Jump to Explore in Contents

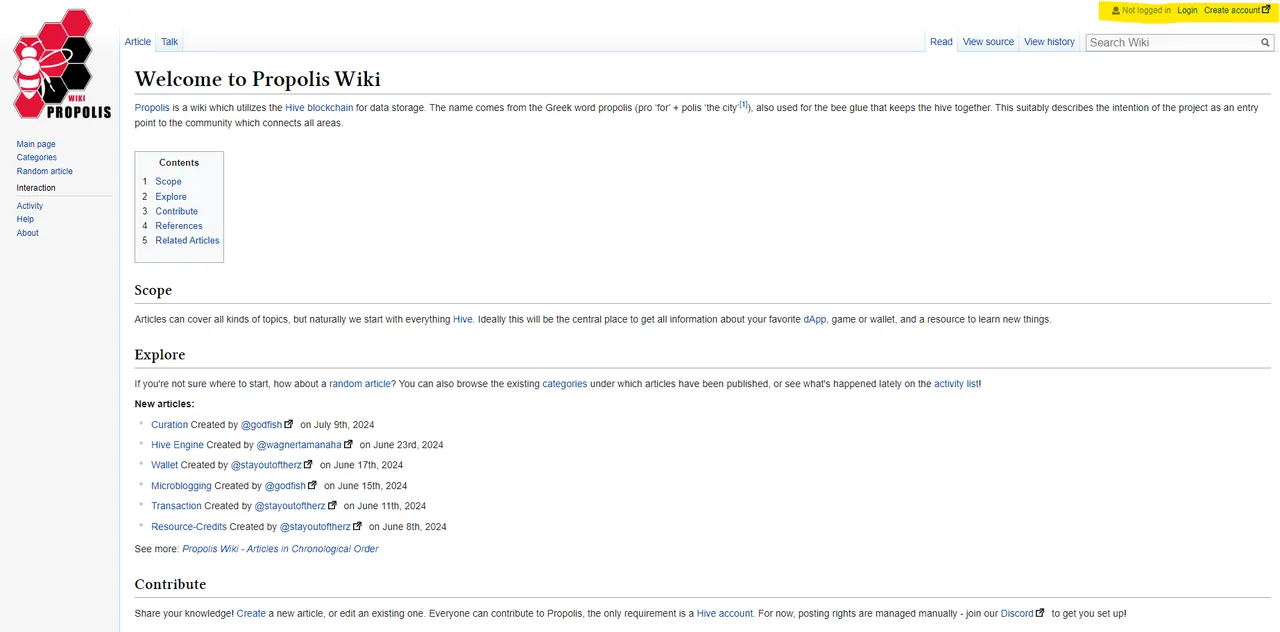click(171, 197)
